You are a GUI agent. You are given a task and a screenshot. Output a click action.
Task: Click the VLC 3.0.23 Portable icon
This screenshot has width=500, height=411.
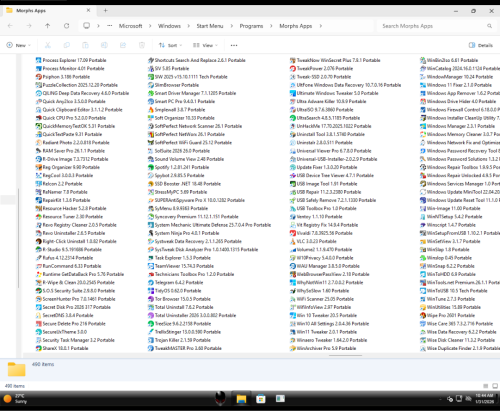tap(293, 241)
